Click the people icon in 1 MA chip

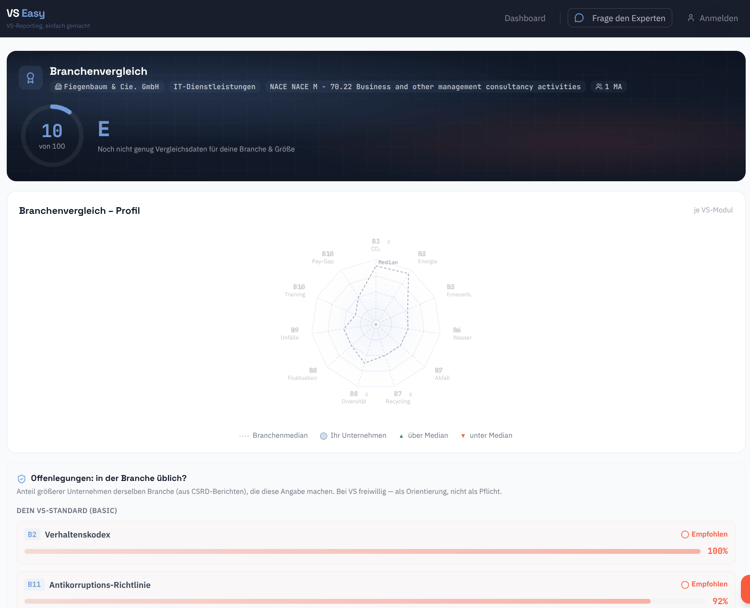pos(599,87)
